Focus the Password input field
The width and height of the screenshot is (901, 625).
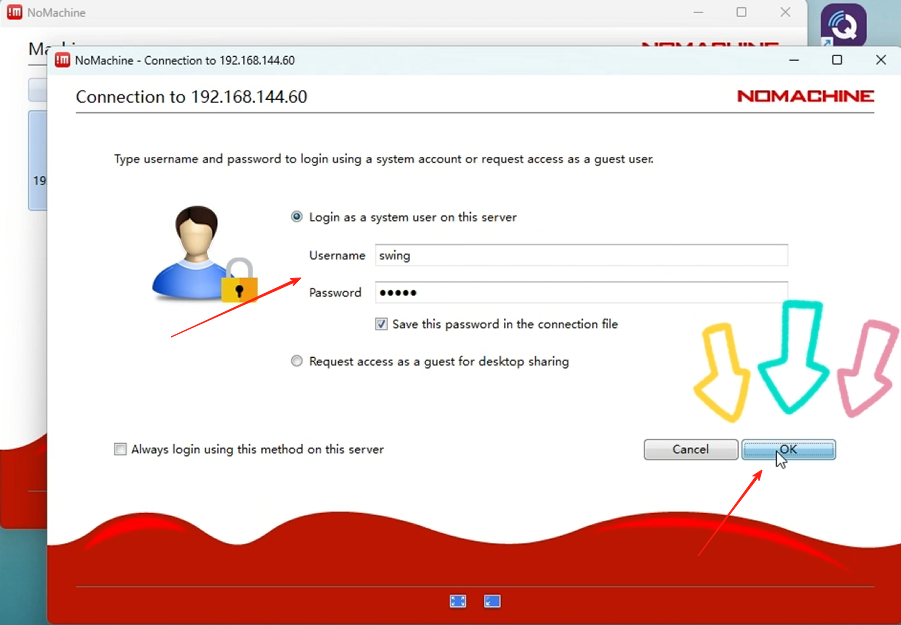581,292
